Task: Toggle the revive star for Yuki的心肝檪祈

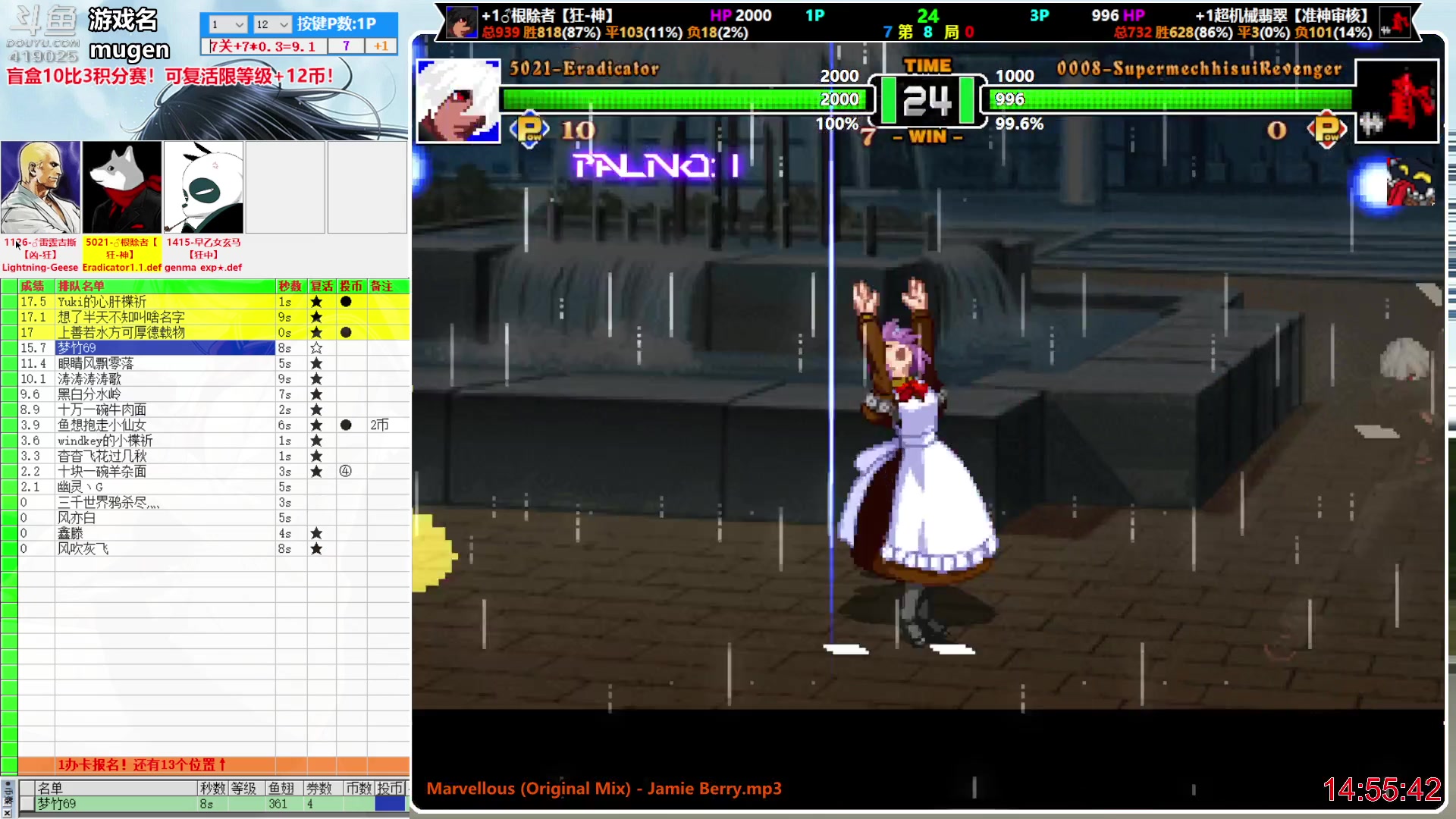Action: [316, 302]
